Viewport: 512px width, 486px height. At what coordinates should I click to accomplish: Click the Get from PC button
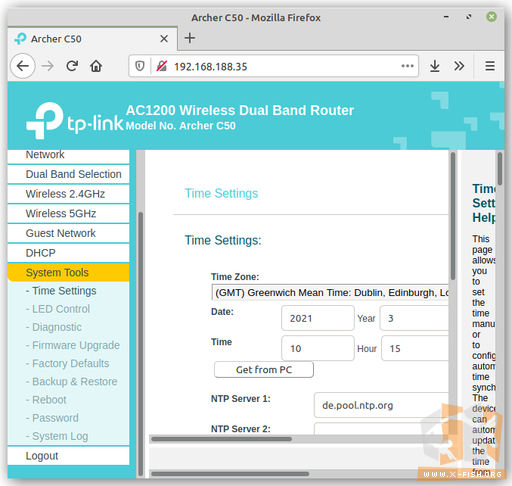click(264, 369)
